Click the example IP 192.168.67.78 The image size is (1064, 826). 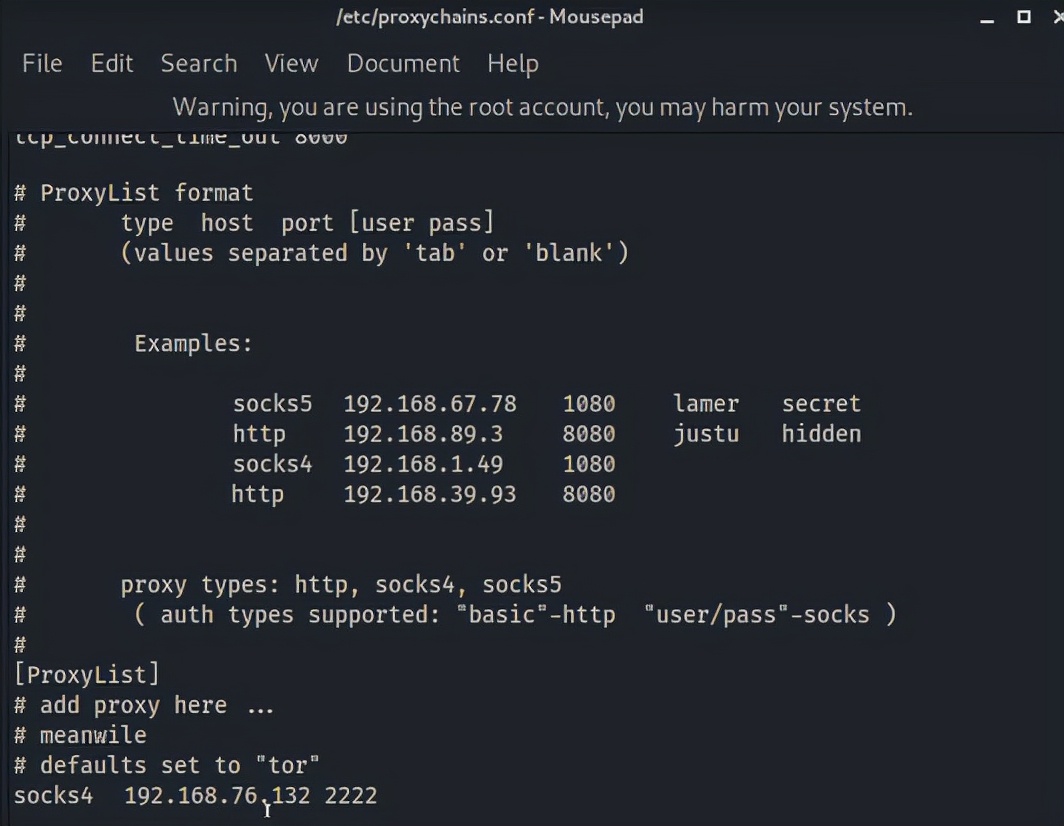430,404
